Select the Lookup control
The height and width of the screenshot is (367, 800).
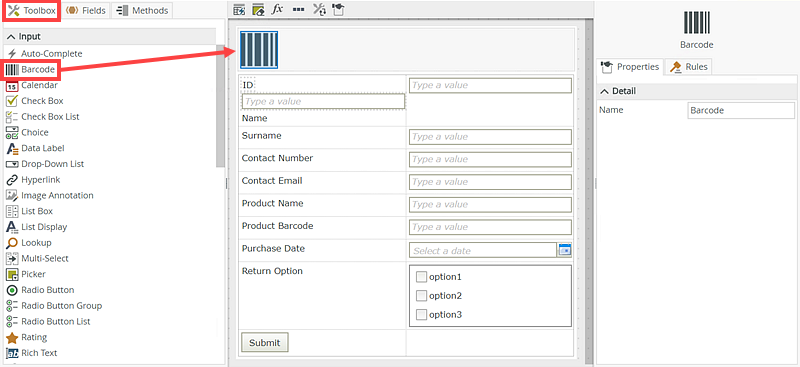pos(29,243)
